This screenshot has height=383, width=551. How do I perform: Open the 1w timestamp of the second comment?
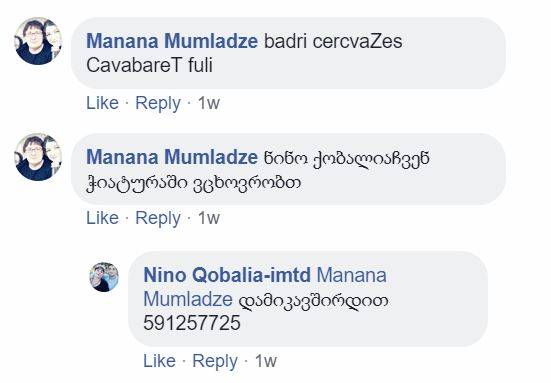(x=209, y=218)
